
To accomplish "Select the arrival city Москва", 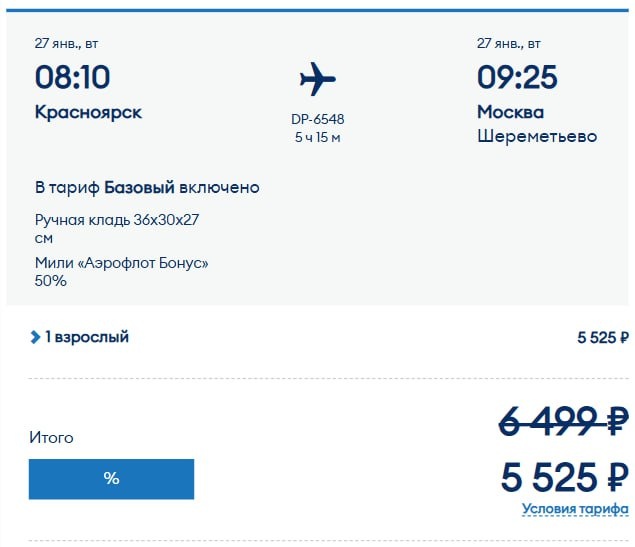I will [x=510, y=112].
